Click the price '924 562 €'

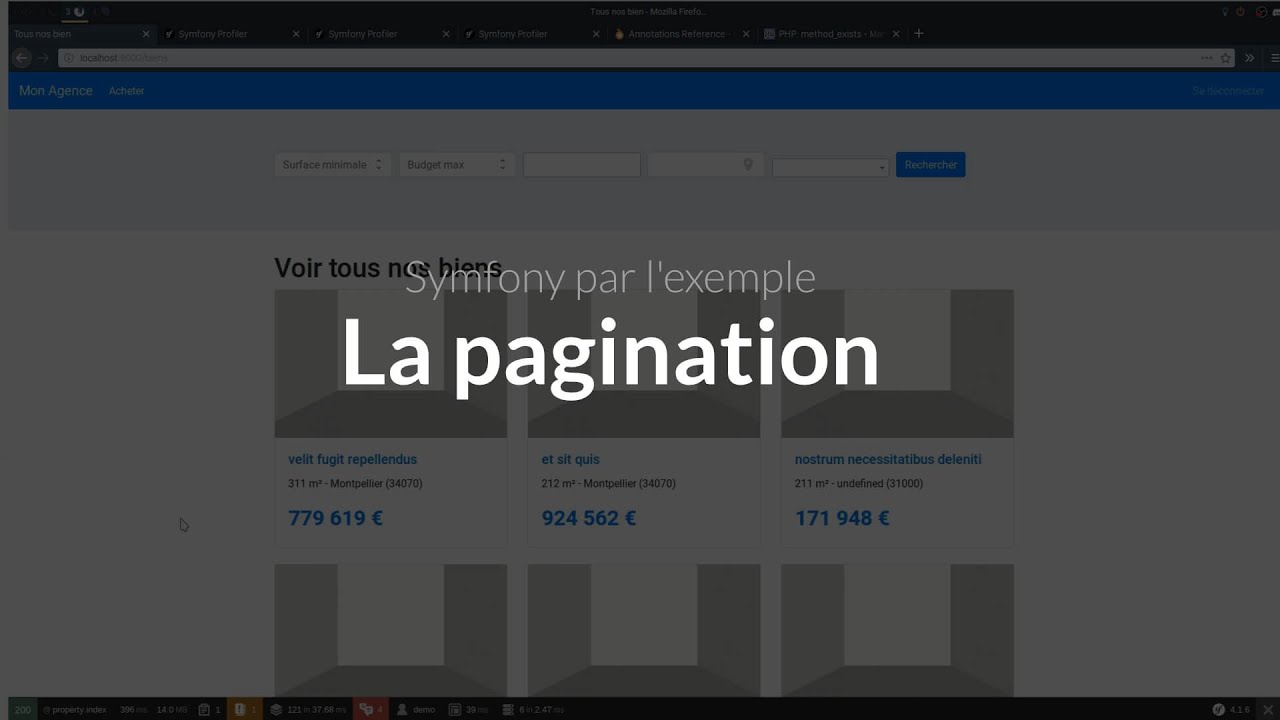pos(589,518)
